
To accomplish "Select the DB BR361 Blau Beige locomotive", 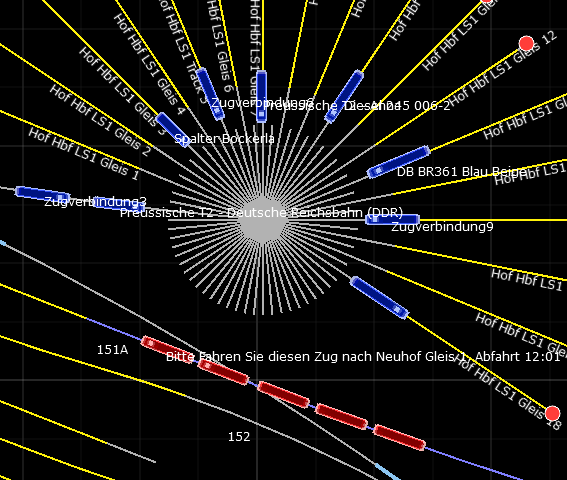I will [398, 162].
